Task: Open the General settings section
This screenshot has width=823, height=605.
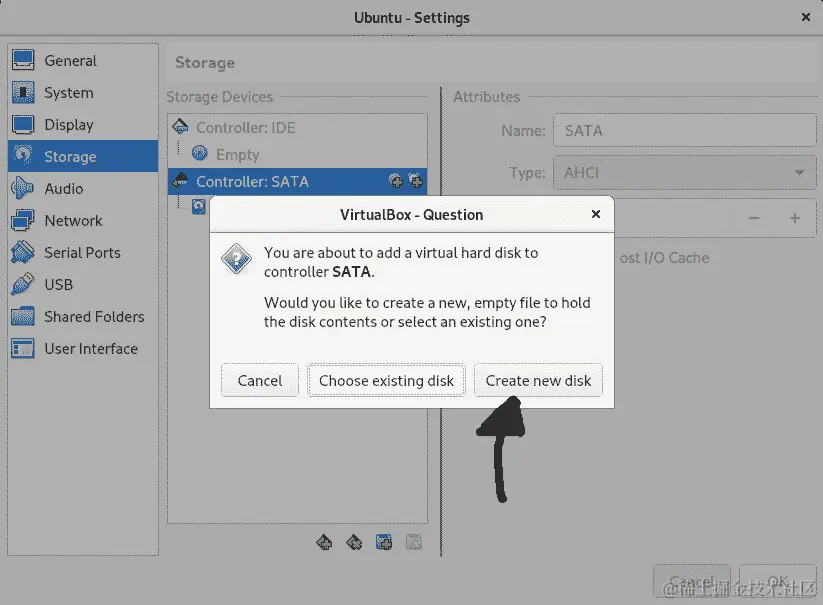Action: click(x=83, y=60)
